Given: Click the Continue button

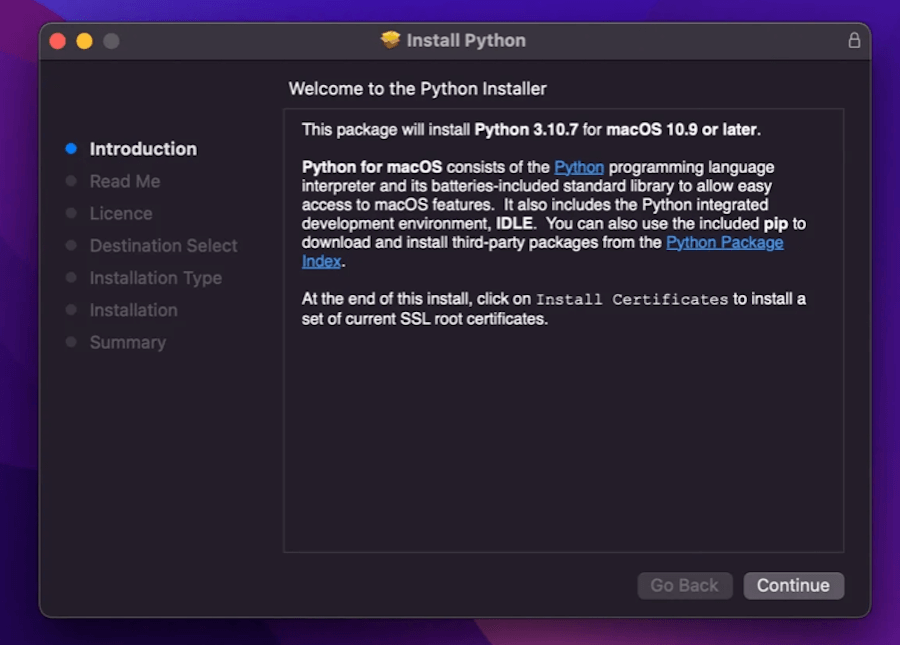Looking at the screenshot, I should [793, 586].
